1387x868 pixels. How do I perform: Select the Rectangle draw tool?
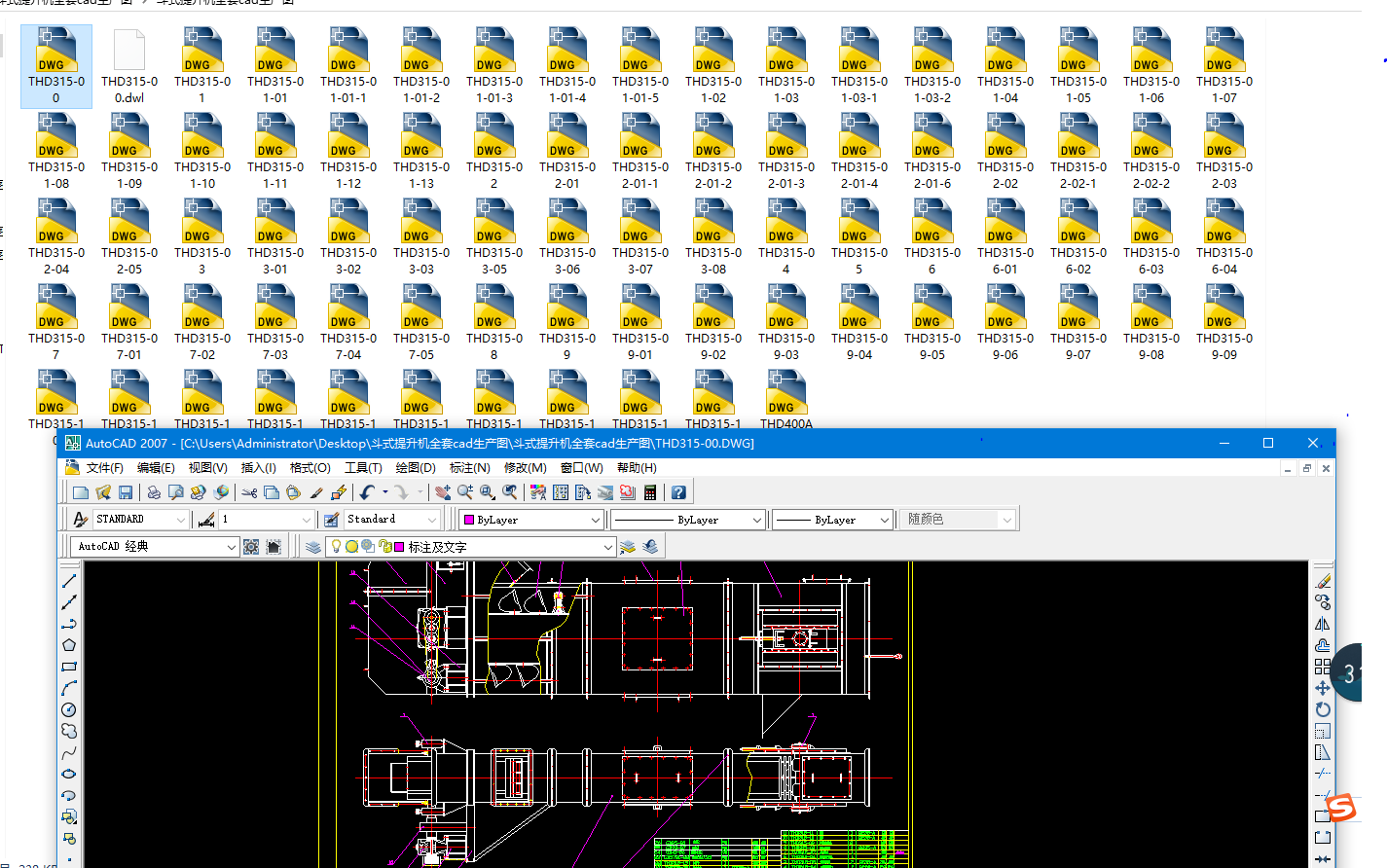pos(69,667)
